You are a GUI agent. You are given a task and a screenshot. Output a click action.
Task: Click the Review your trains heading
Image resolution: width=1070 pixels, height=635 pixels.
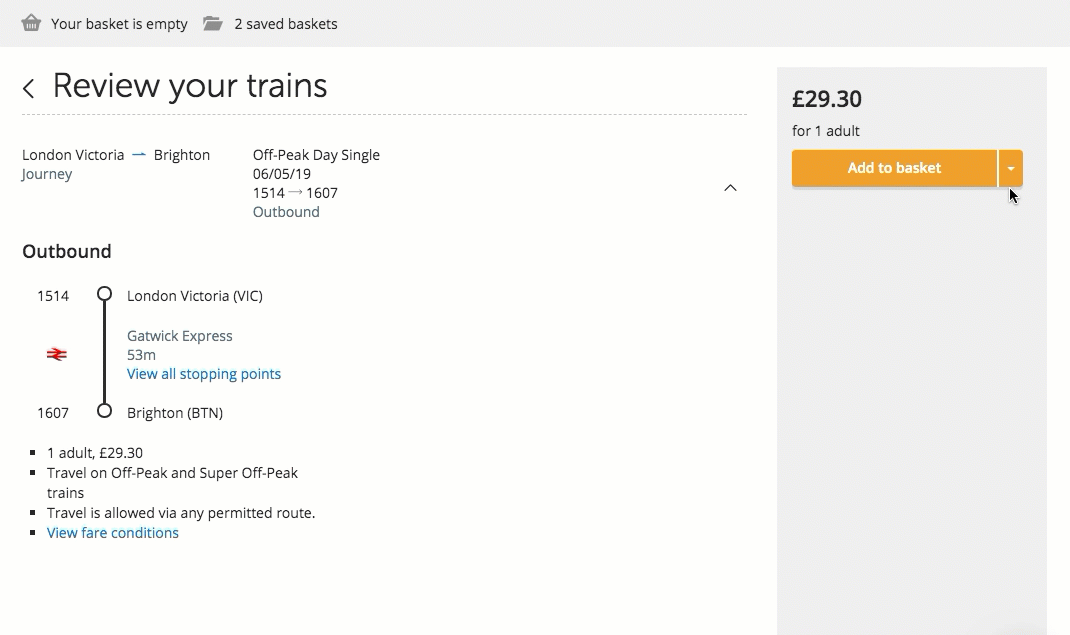(x=190, y=86)
